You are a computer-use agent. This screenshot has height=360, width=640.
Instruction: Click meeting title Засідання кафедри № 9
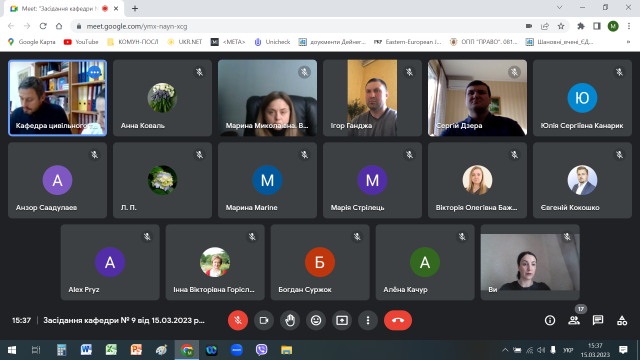pyautogui.click(x=124, y=320)
